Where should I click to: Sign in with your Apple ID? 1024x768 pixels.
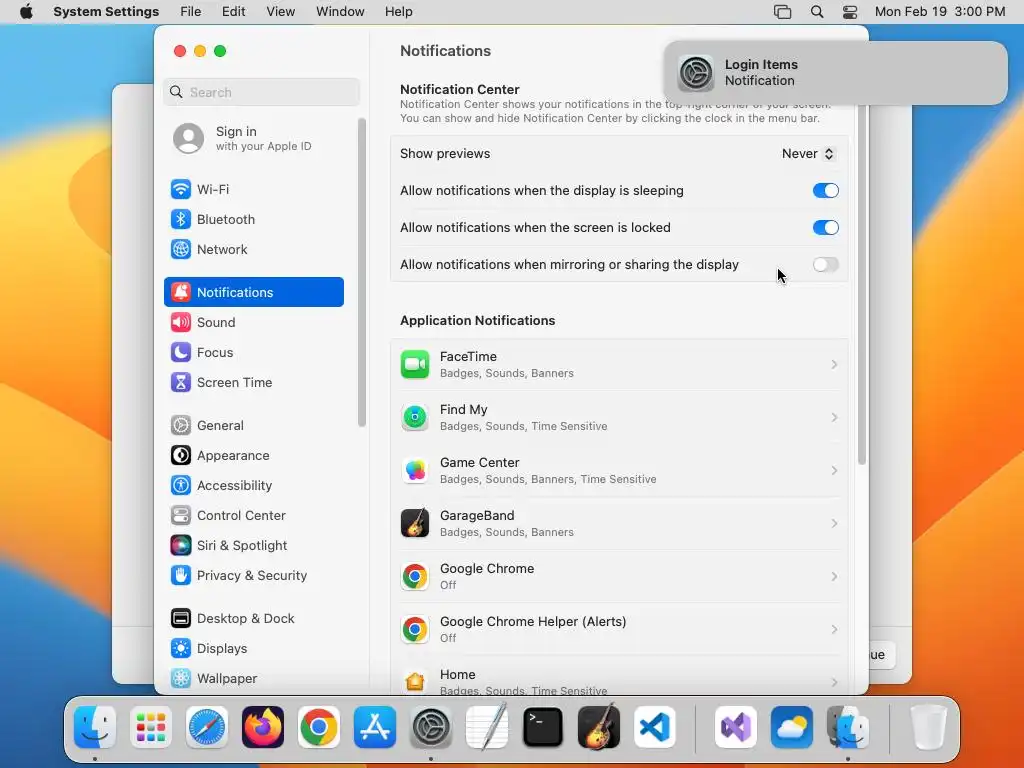tap(253, 138)
